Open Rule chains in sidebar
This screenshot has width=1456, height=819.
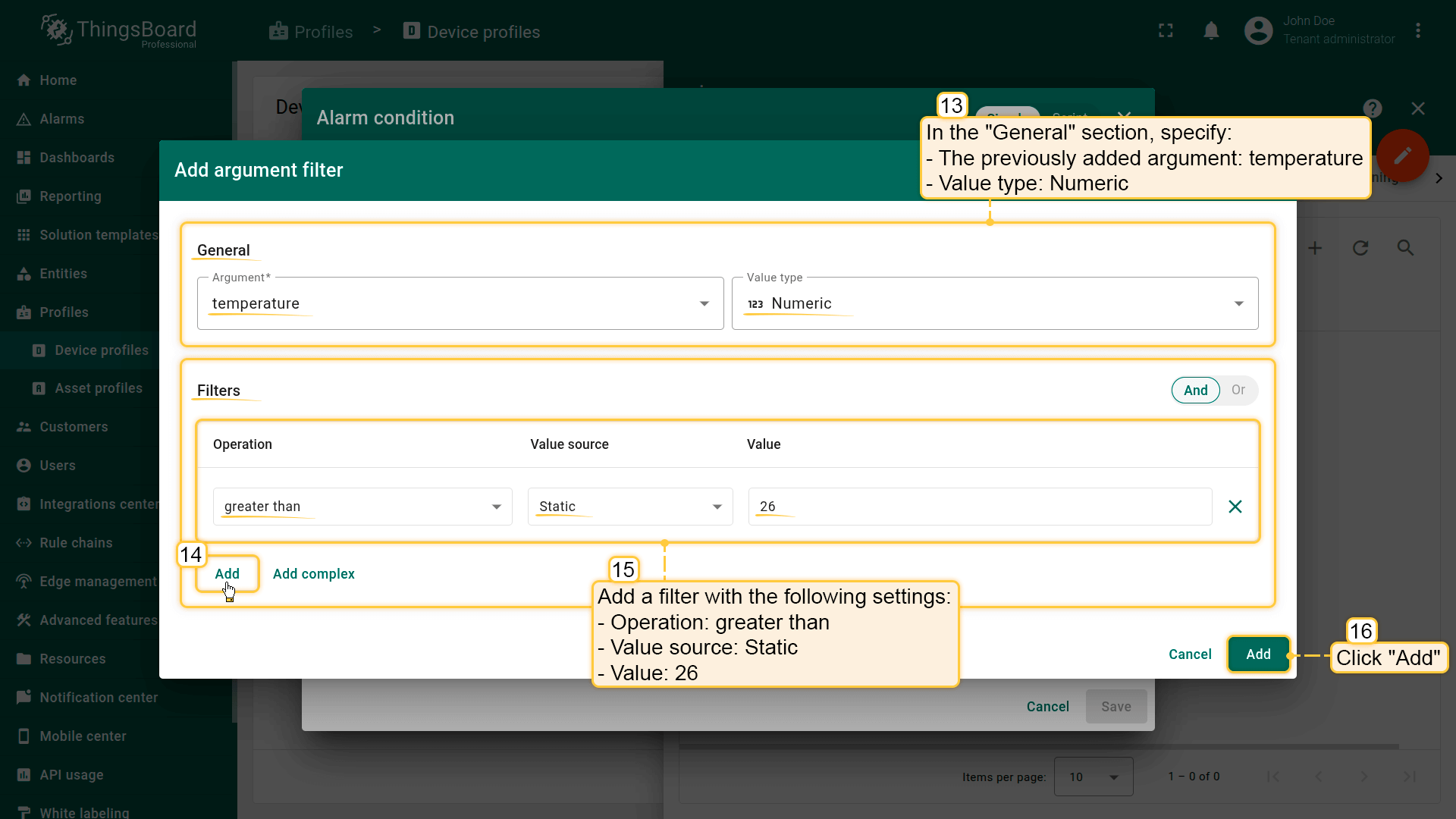tap(76, 543)
